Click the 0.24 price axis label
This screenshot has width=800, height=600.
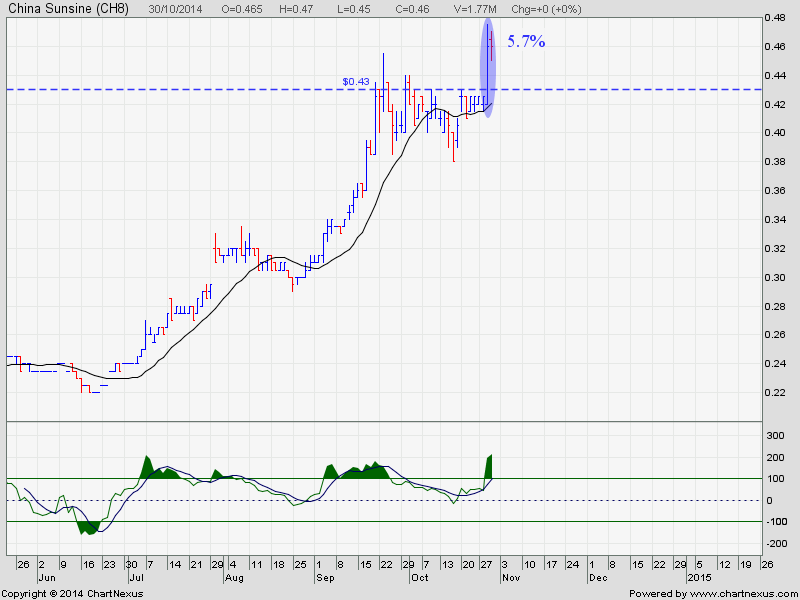(x=774, y=364)
